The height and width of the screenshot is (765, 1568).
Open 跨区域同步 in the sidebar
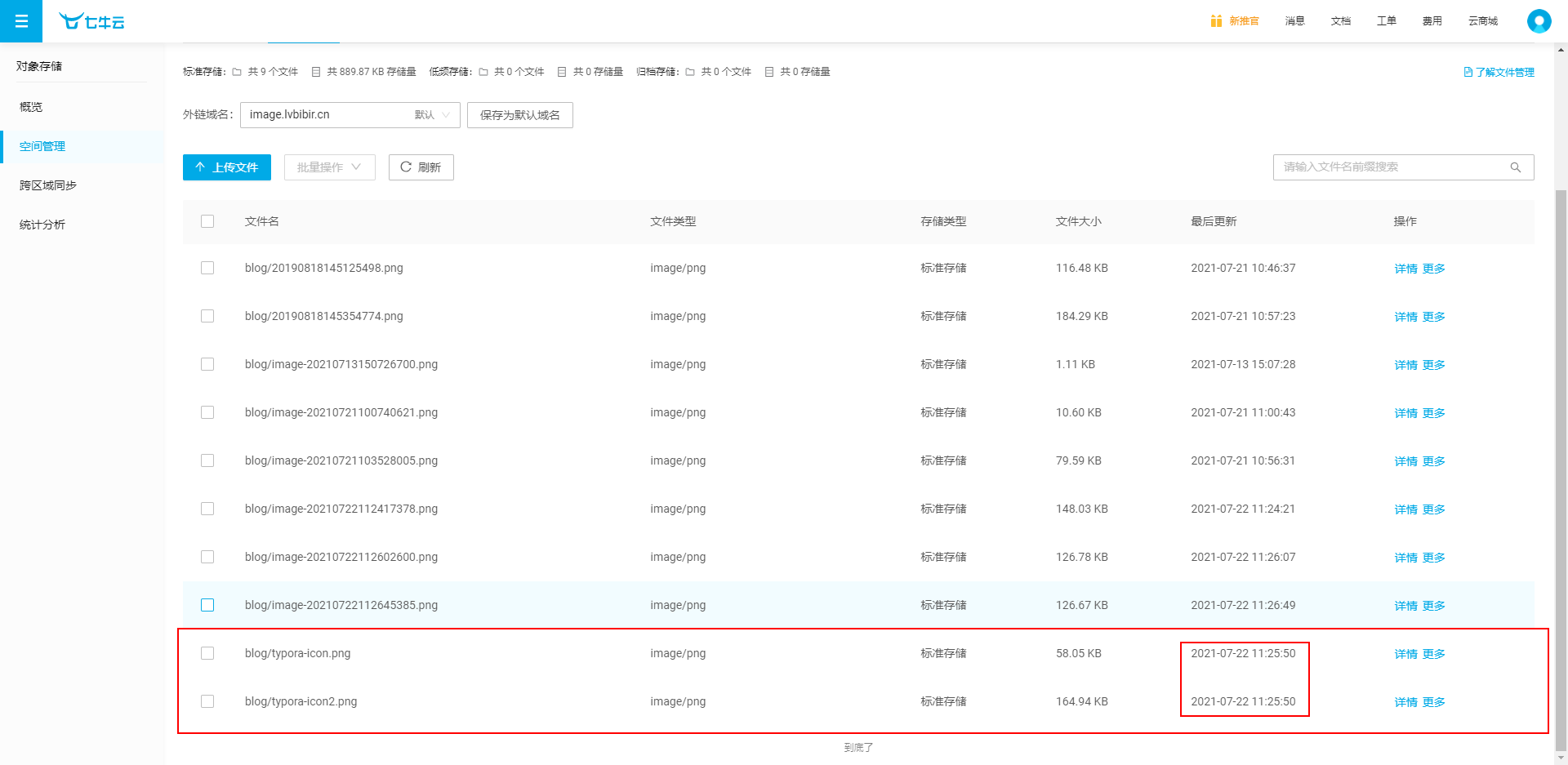(x=48, y=185)
